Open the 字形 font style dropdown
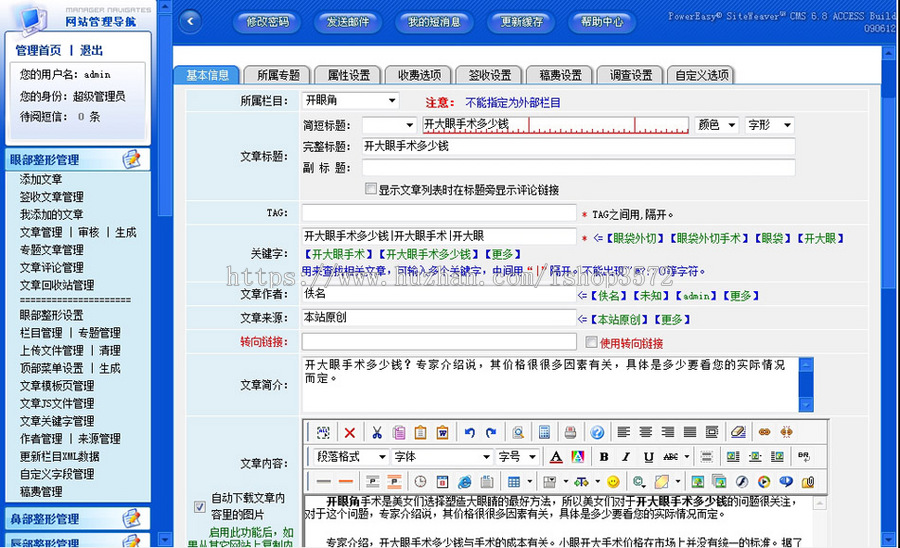This screenshot has height=548, width=900. 770,125
